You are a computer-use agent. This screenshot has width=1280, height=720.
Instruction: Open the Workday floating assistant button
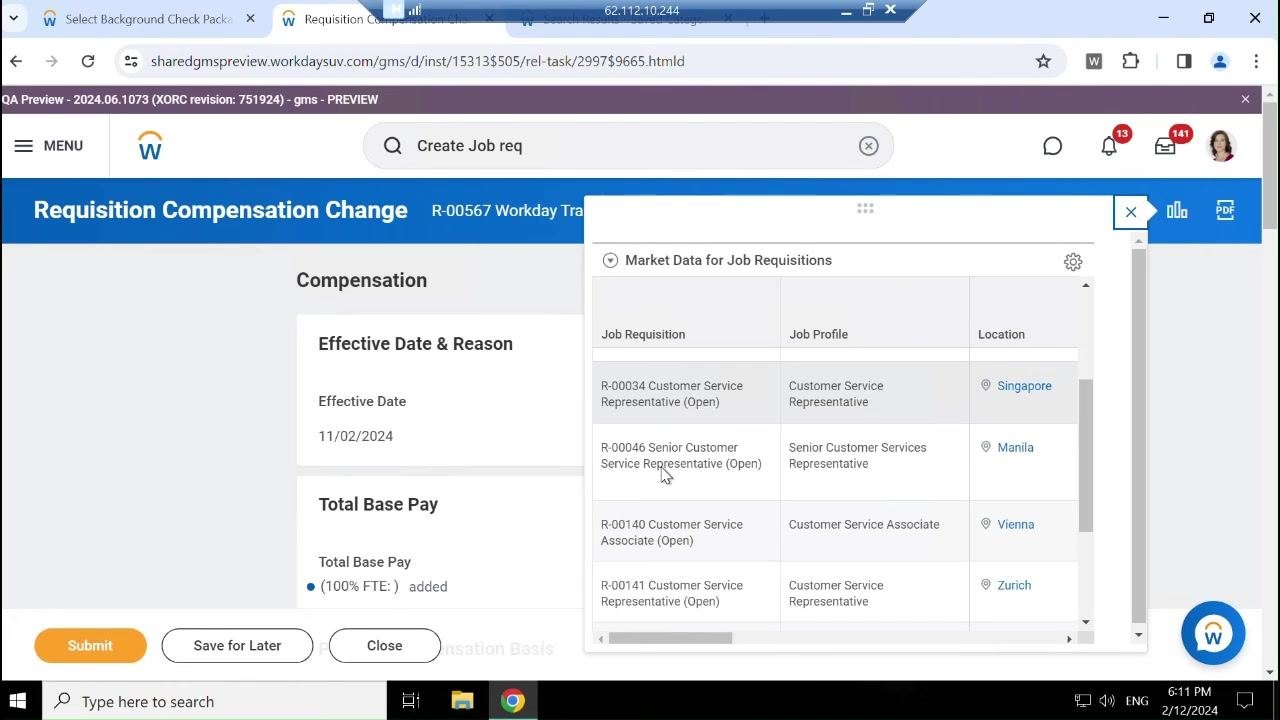point(1213,633)
